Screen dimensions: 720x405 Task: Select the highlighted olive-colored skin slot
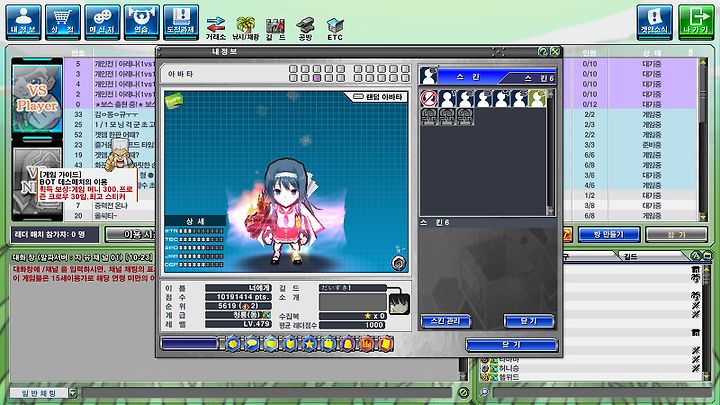(537, 98)
